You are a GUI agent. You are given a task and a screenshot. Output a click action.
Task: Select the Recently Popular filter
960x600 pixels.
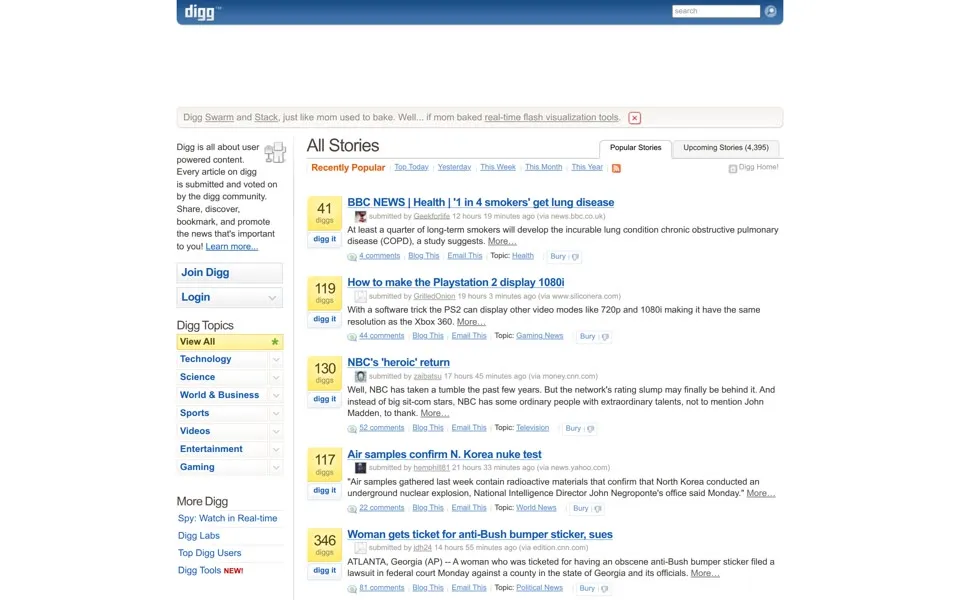tap(348, 168)
